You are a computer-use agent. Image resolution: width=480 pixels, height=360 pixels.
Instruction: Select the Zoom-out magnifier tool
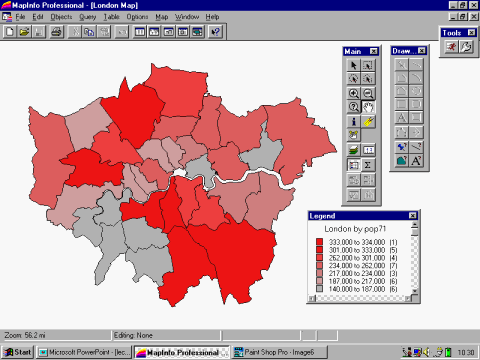pyautogui.click(x=368, y=93)
